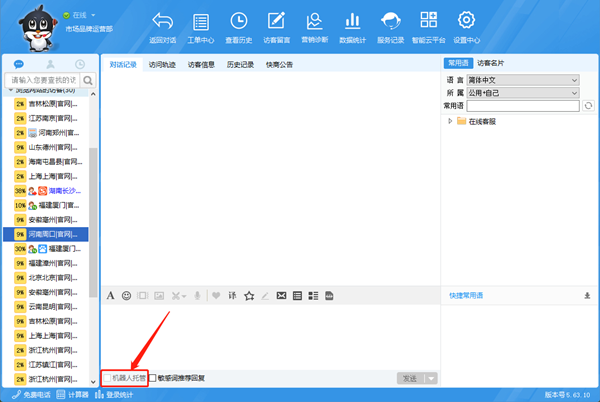Click the 发送 send button
600x402 pixels.
point(409,378)
